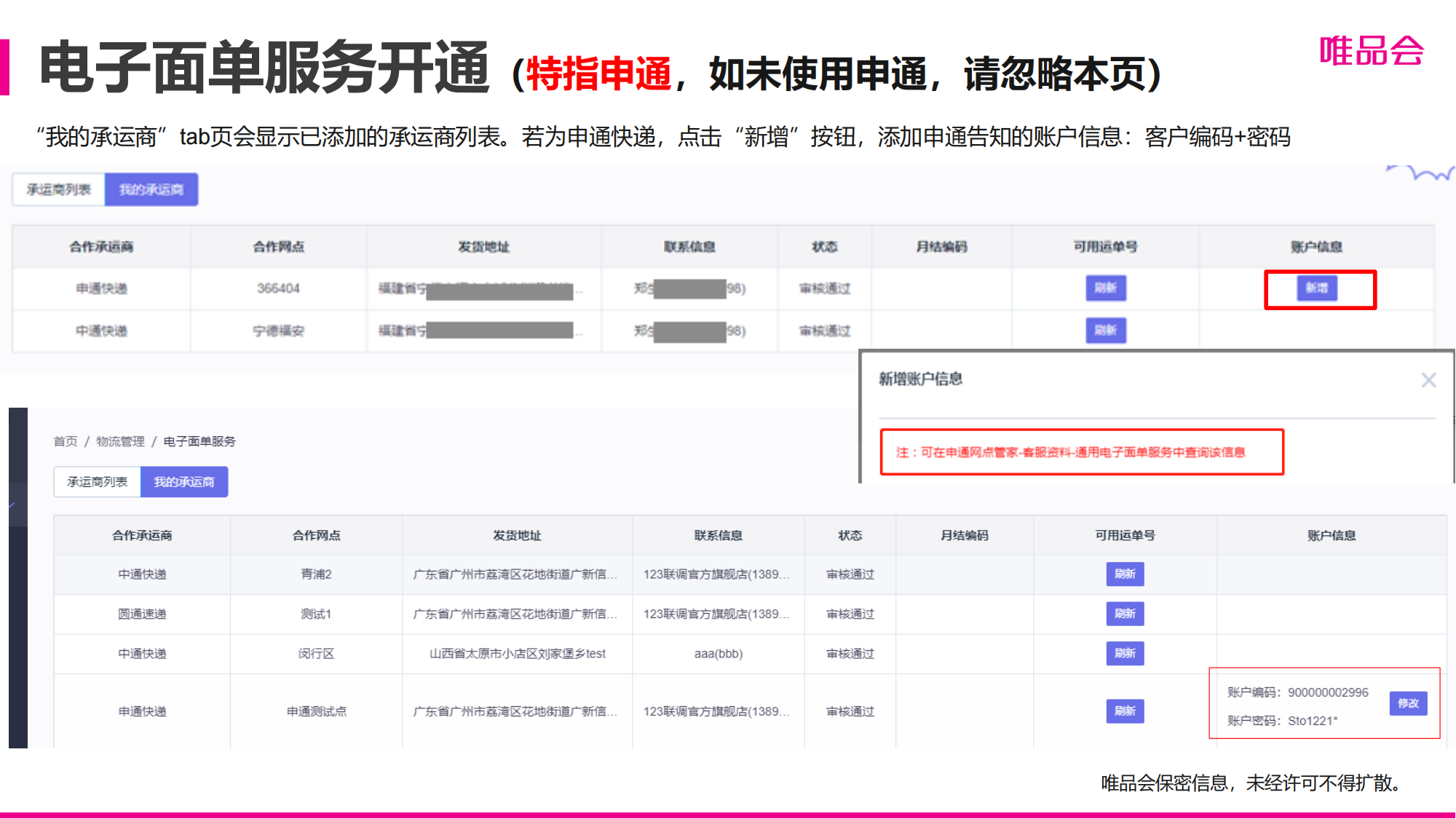The width and height of the screenshot is (1456, 819).
Task: Click 中通快递 in the 宁德福安 row
Action: pos(102,331)
